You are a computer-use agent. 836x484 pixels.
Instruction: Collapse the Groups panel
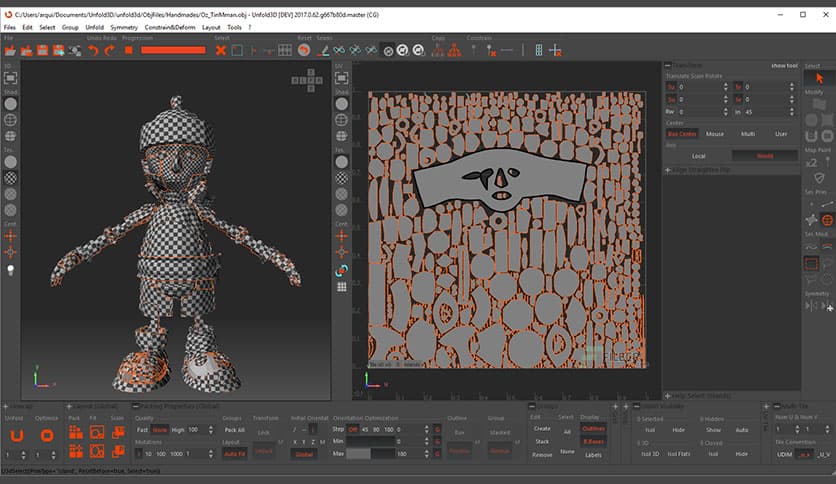532,406
